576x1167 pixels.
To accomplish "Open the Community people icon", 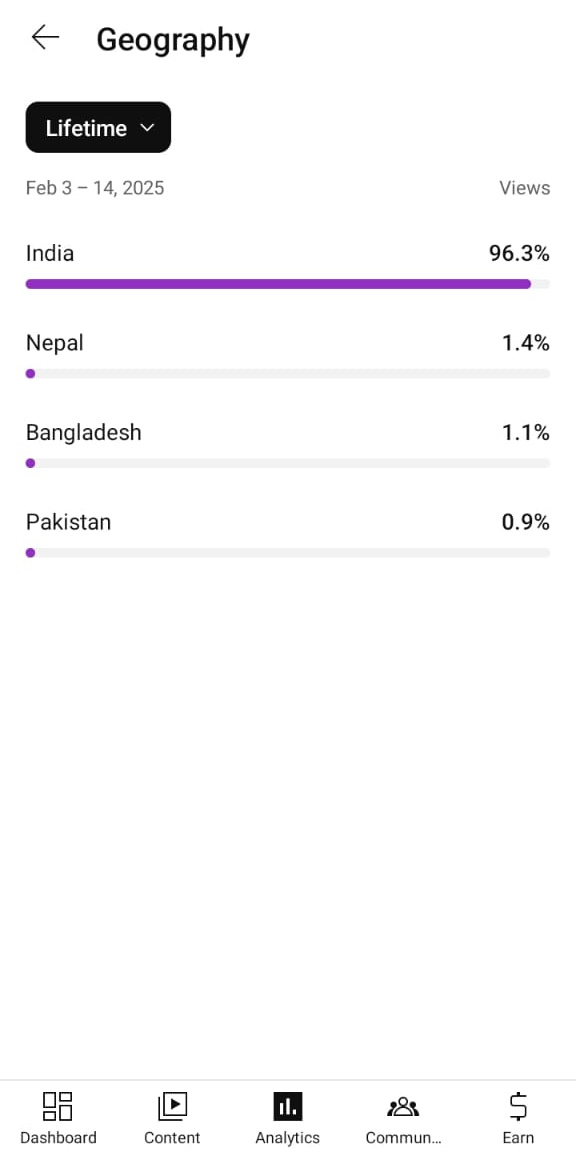I will pyautogui.click(x=403, y=1107).
